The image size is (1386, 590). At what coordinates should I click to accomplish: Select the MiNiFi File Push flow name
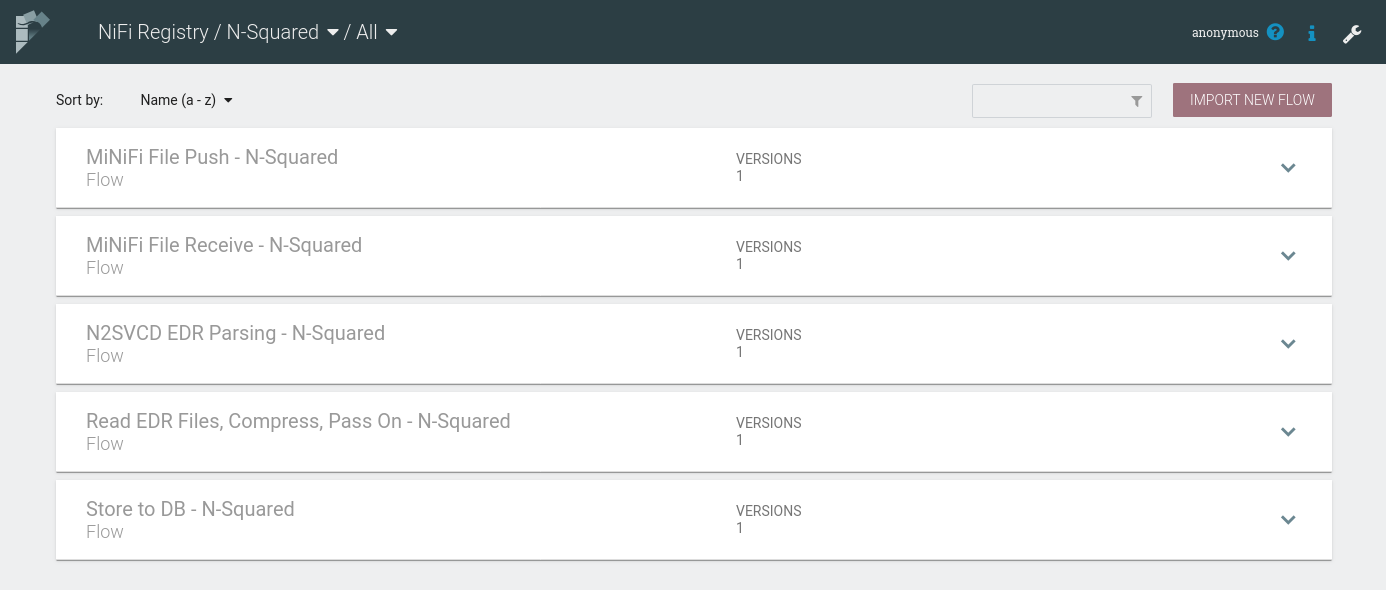pos(212,157)
